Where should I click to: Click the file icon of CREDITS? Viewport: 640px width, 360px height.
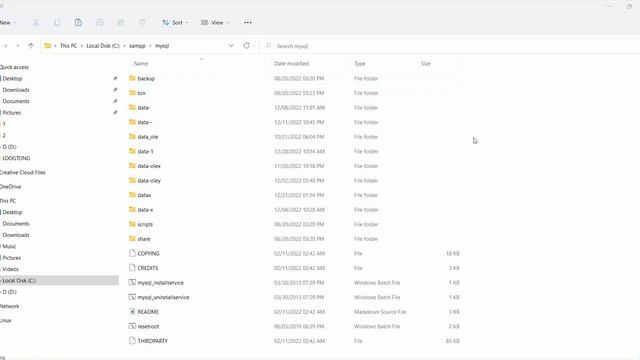click(x=132, y=268)
